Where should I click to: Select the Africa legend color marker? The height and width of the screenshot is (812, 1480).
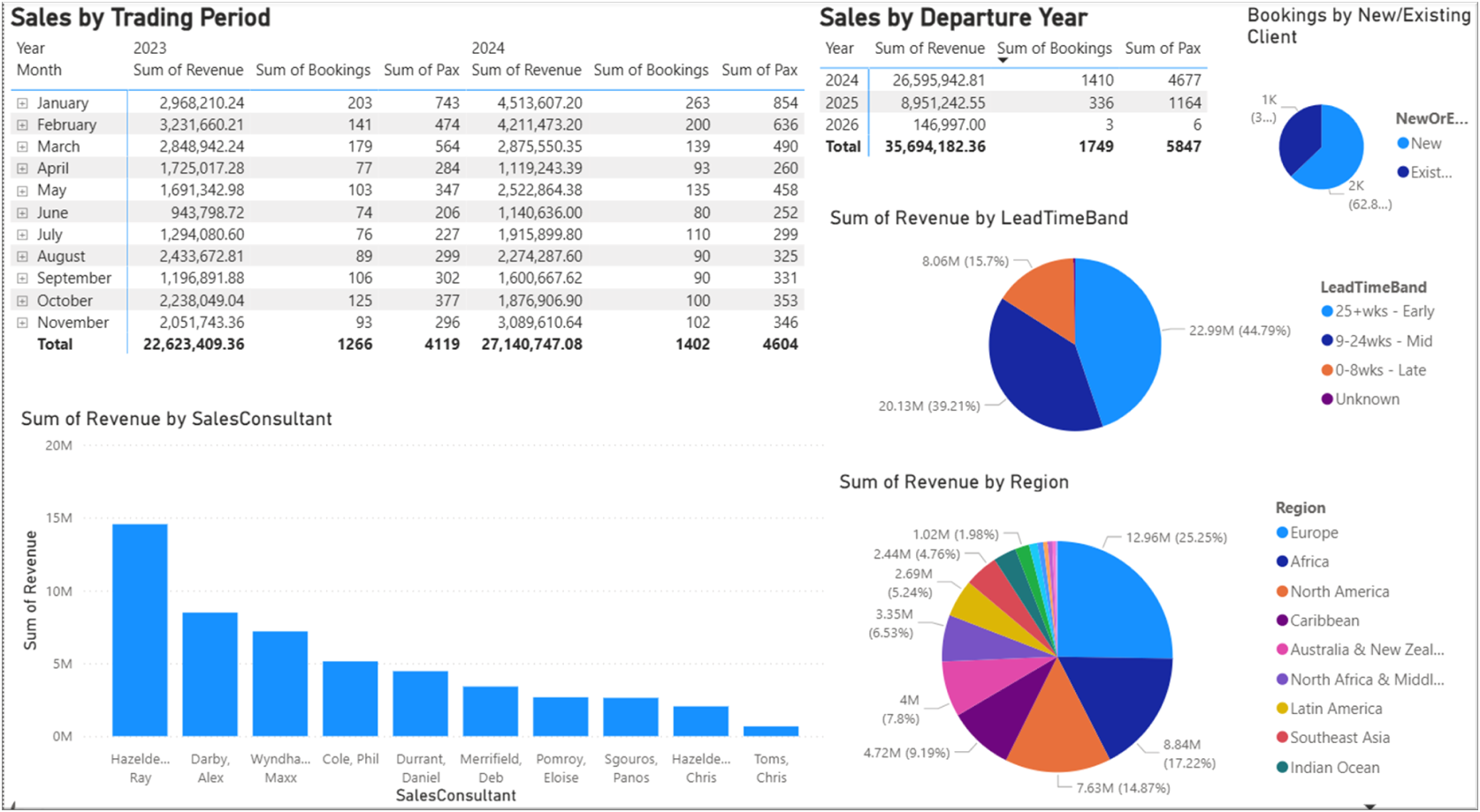(x=1282, y=562)
